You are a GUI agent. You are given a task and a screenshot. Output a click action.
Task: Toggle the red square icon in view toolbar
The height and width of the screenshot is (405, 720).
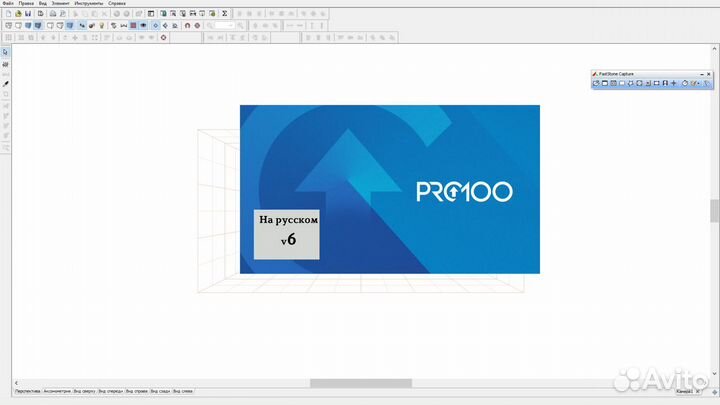point(133,26)
